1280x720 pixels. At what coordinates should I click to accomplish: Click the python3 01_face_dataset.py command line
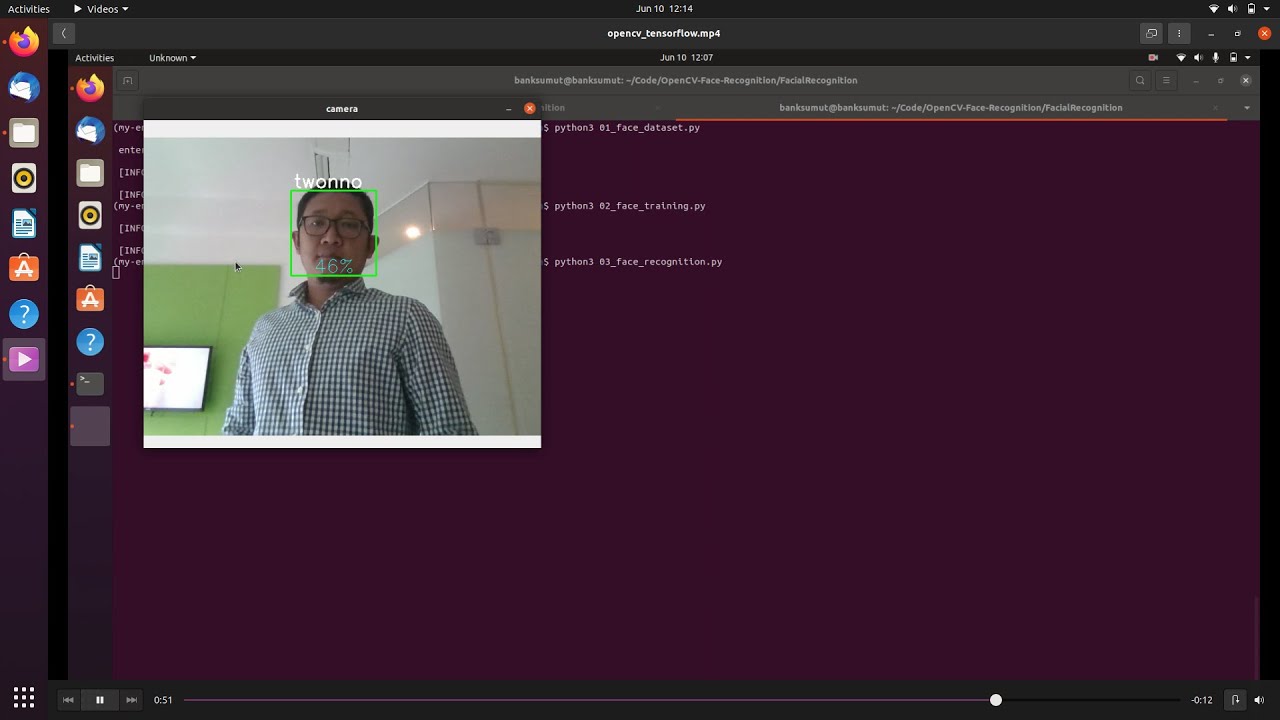coord(627,128)
